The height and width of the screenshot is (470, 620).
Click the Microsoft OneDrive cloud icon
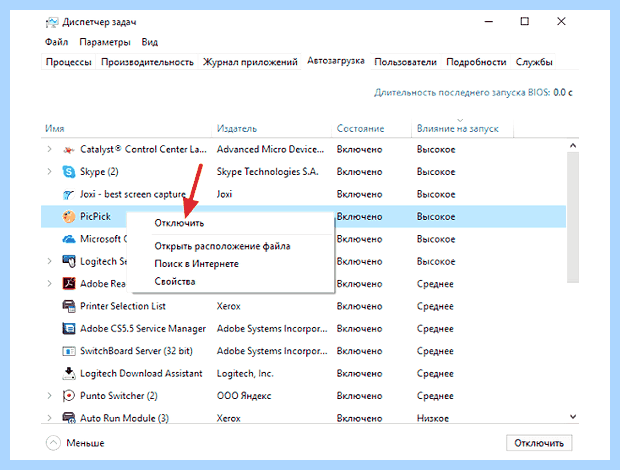pos(69,239)
